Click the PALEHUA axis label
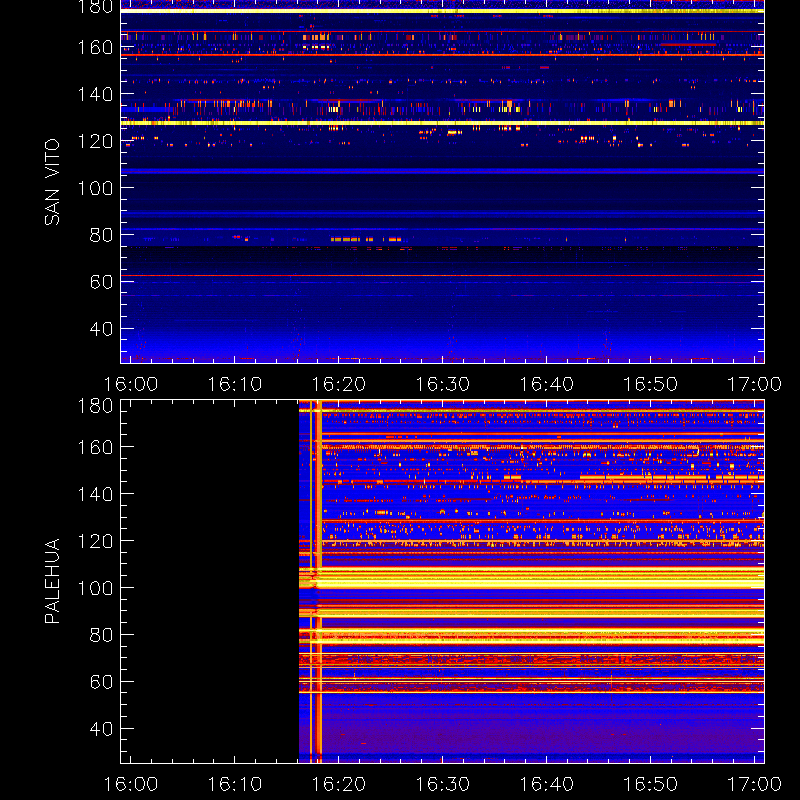 [52, 581]
